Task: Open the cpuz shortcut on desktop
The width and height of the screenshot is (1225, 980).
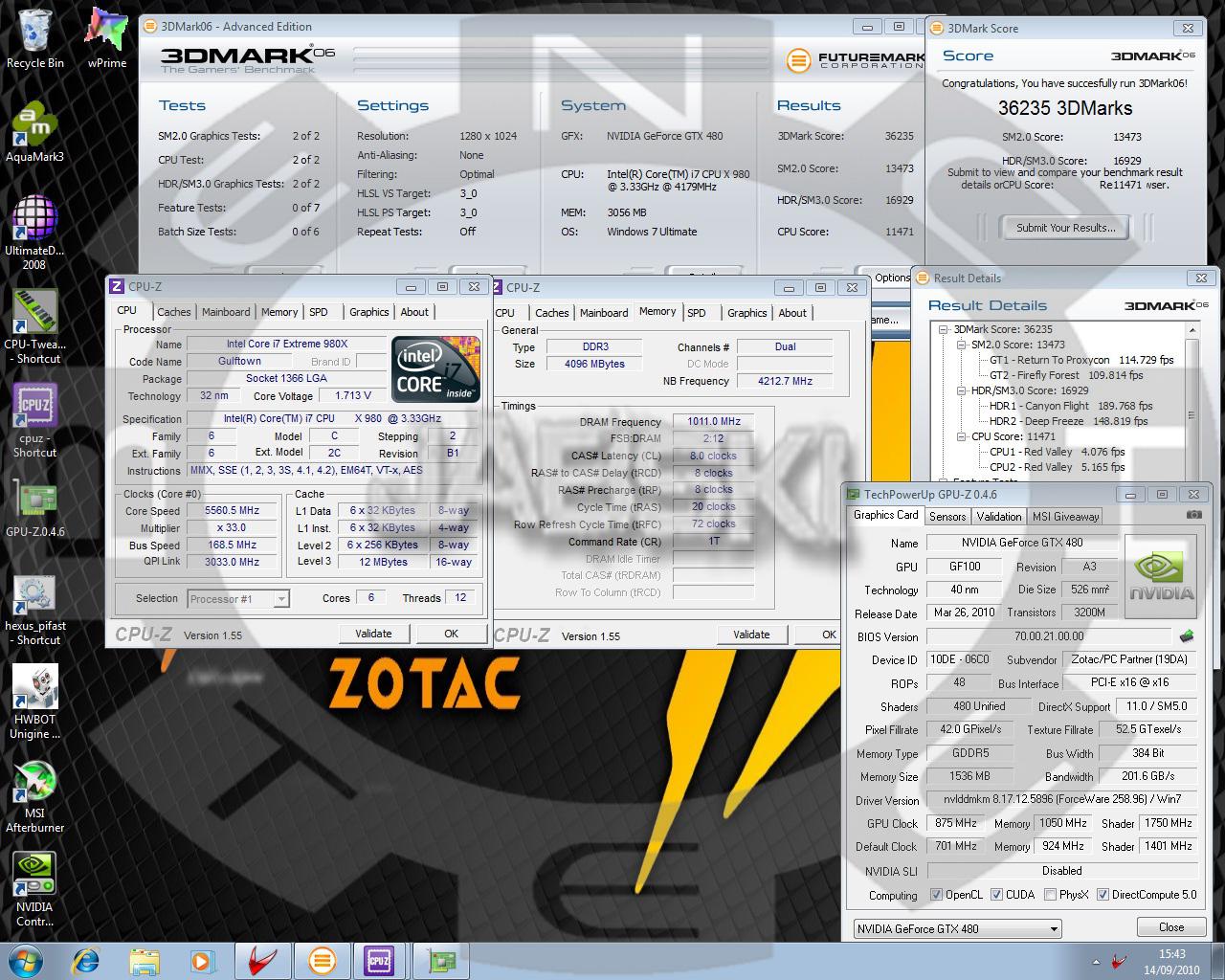Action: coord(35,420)
